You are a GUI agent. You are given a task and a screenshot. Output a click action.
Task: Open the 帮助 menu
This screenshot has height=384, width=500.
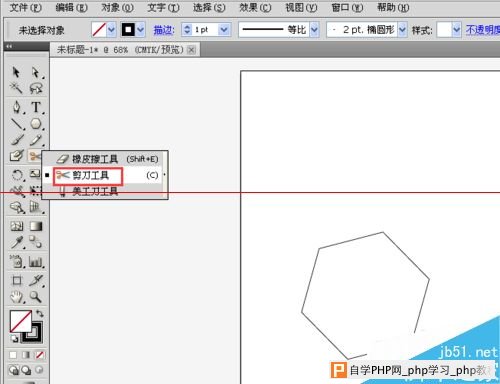click(x=393, y=7)
